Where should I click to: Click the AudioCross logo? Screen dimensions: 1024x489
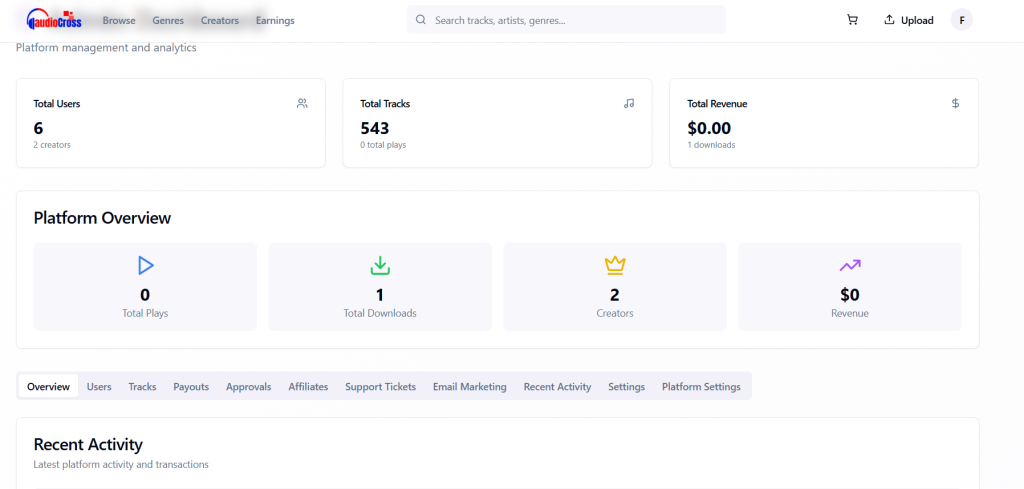55,20
